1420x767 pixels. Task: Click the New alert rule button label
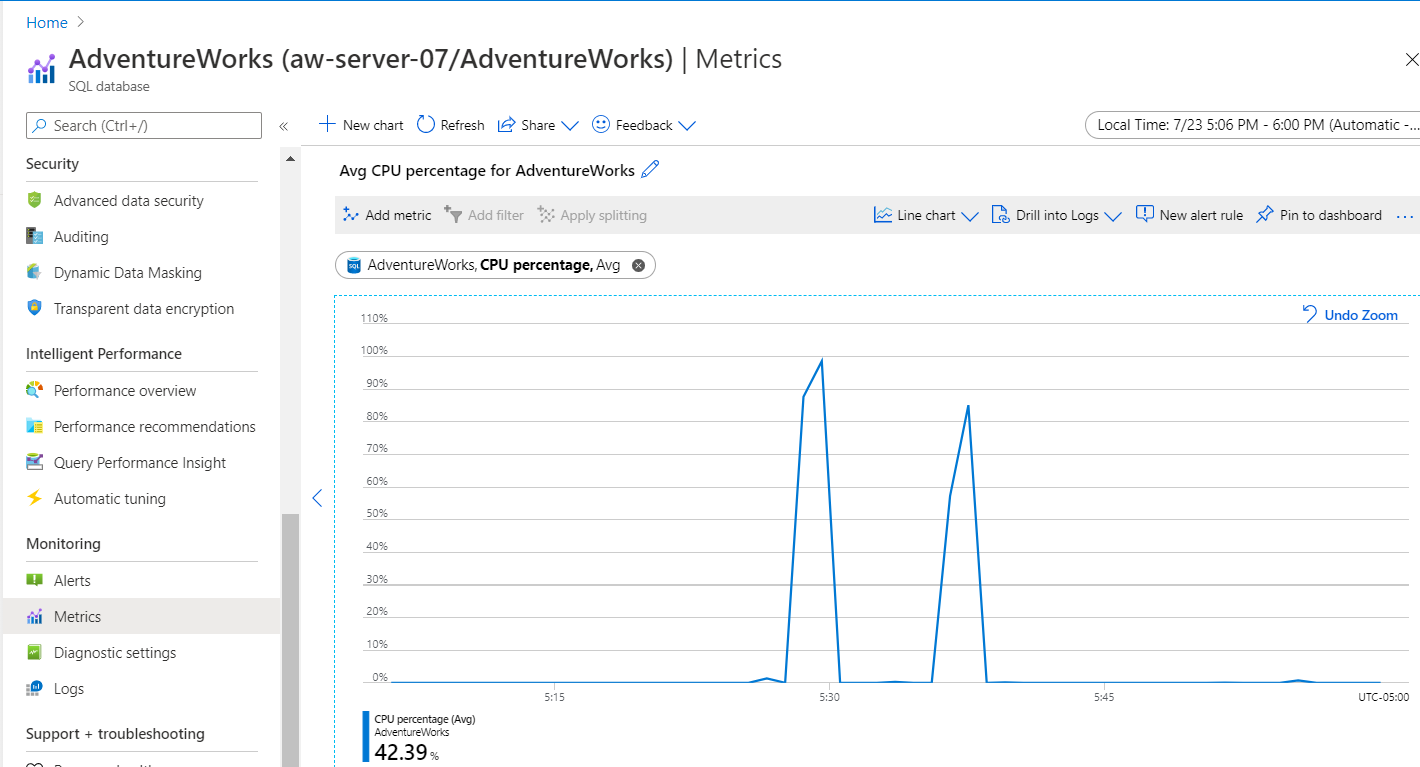click(1201, 215)
